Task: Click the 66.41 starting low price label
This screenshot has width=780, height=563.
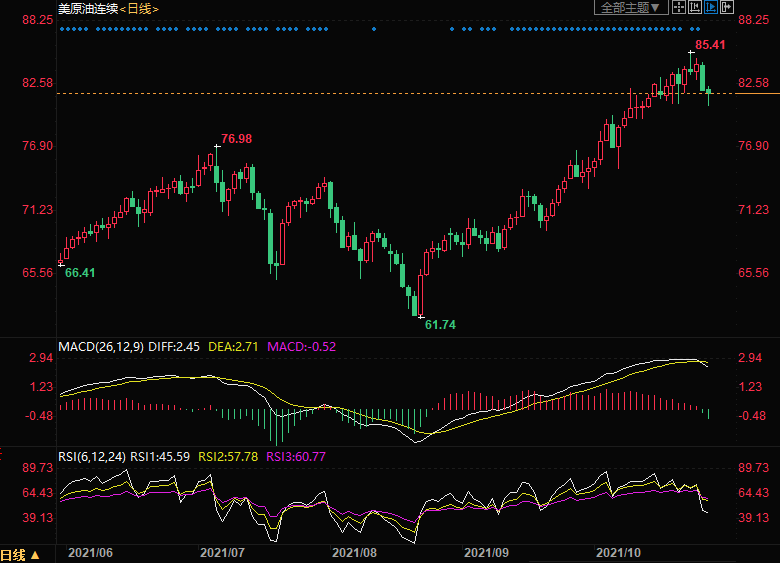Action: (x=80, y=273)
